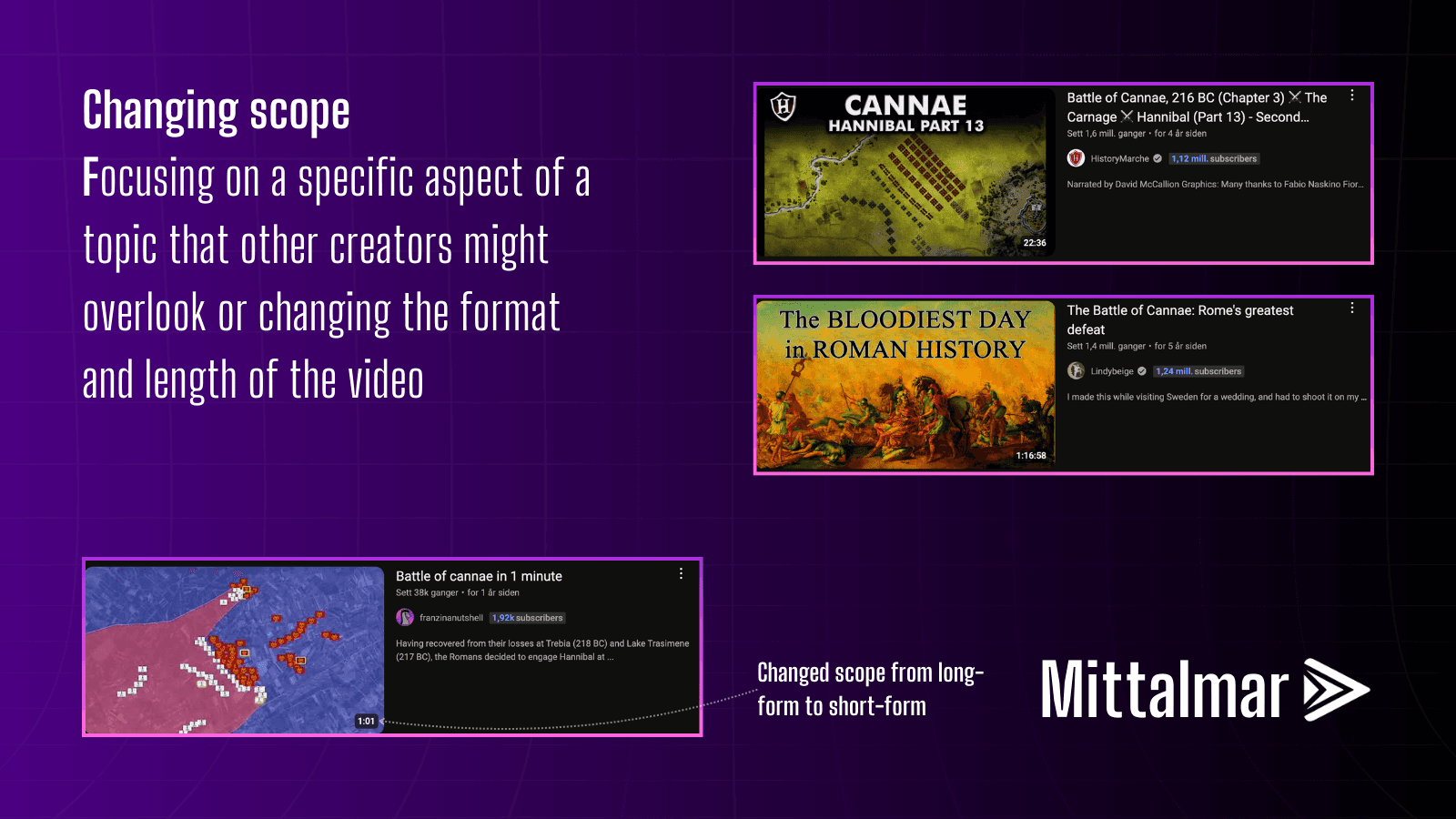The width and height of the screenshot is (1456, 819).
Task: Click the description starting 'Narrated by David McCallion'
Action: [1215, 184]
